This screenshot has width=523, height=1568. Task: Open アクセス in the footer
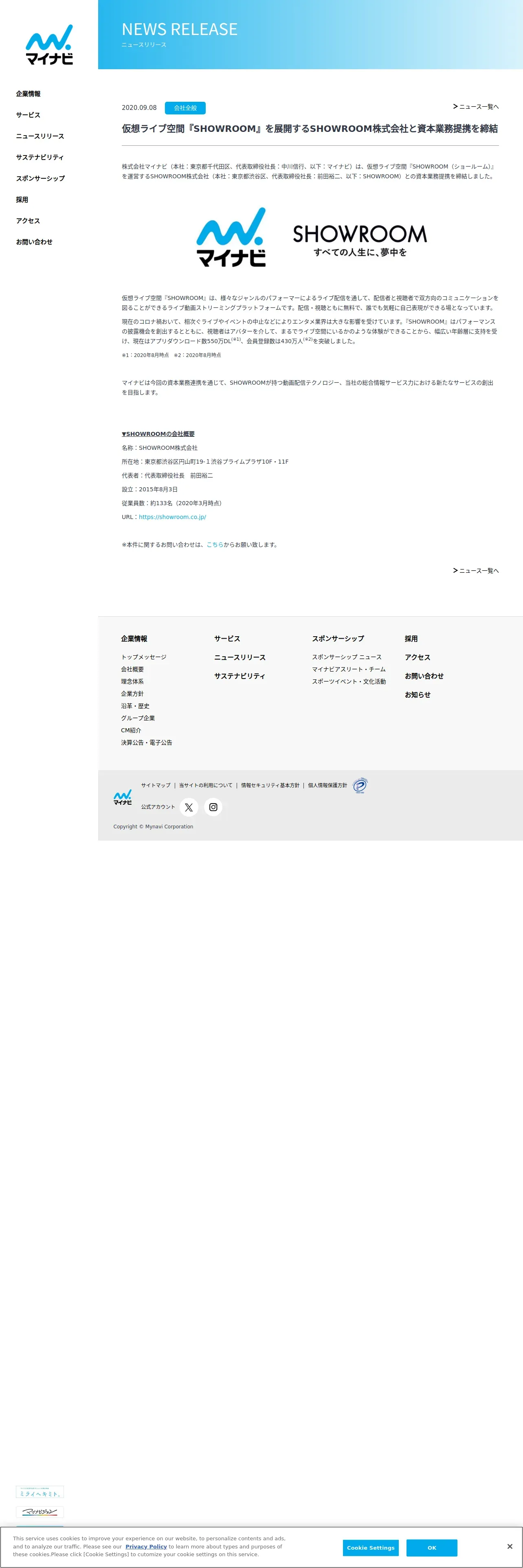pos(418,657)
